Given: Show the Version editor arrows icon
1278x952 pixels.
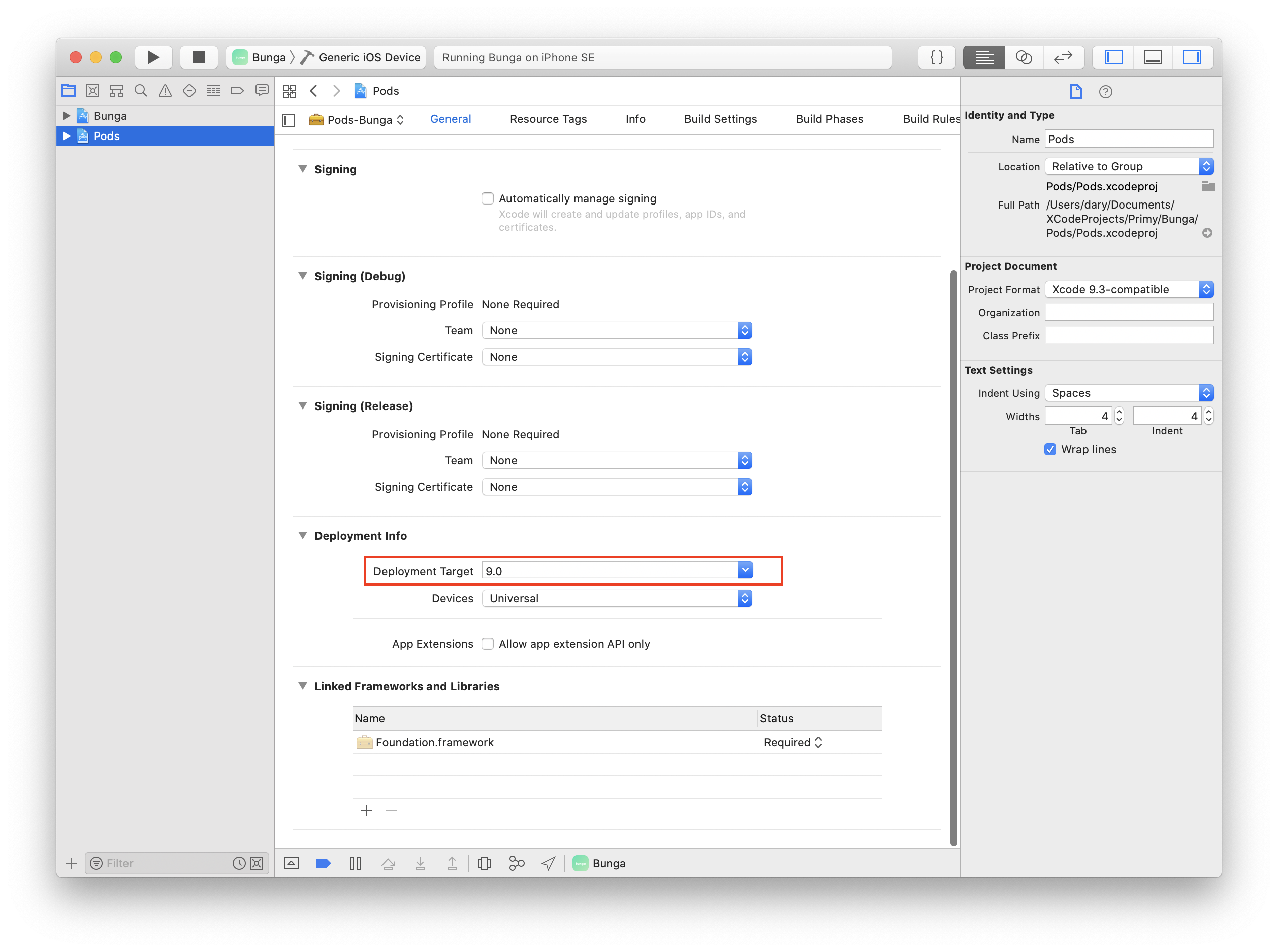Looking at the screenshot, I should coord(1063,57).
